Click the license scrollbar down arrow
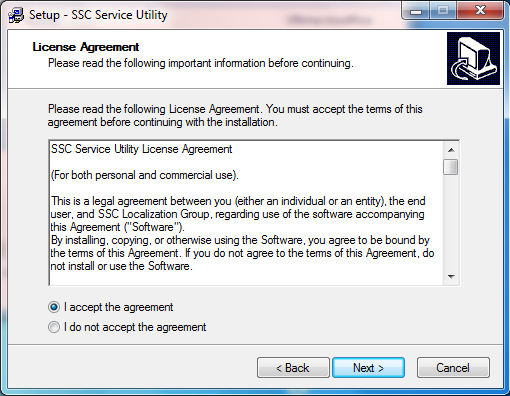Screen dimensions: 510x396 pyautogui.click(x=451, y=277)
